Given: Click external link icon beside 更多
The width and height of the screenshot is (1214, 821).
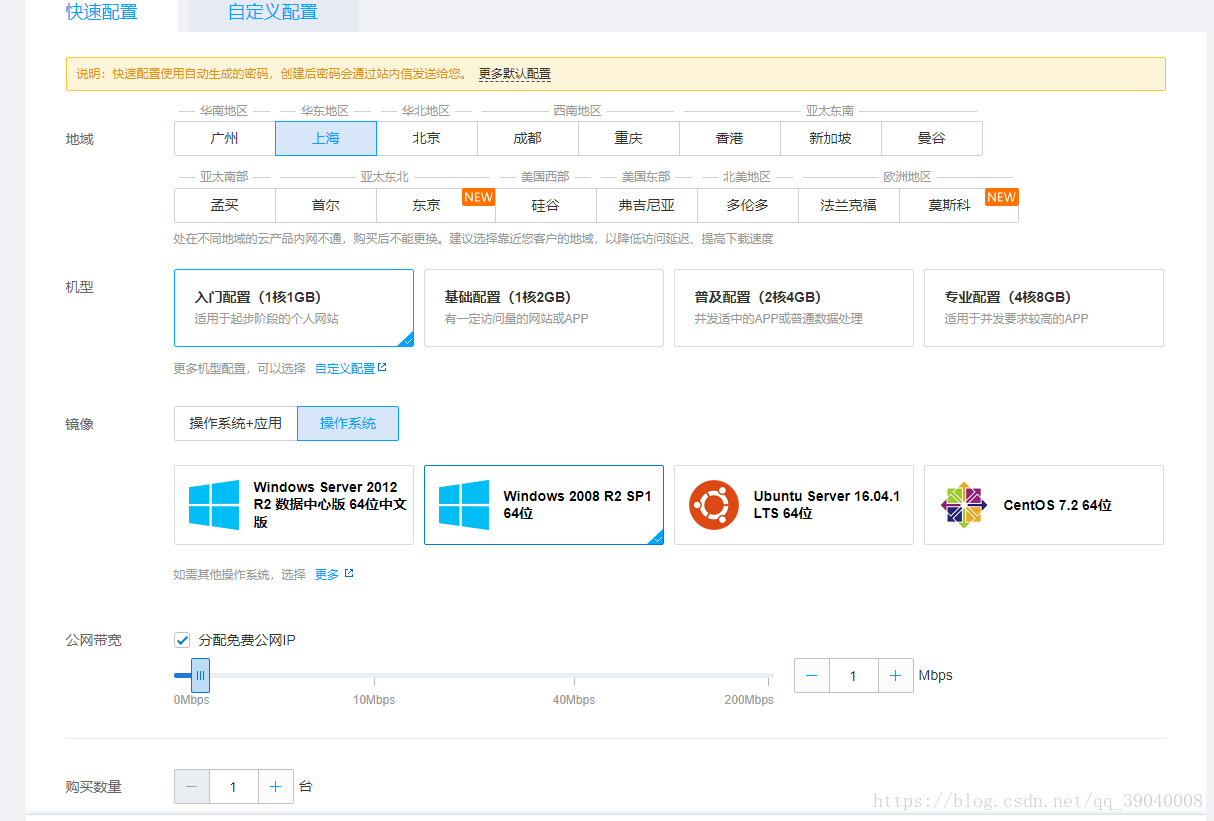Looking at the screenshot, I should pyautogui.click(x=347, y=573).
